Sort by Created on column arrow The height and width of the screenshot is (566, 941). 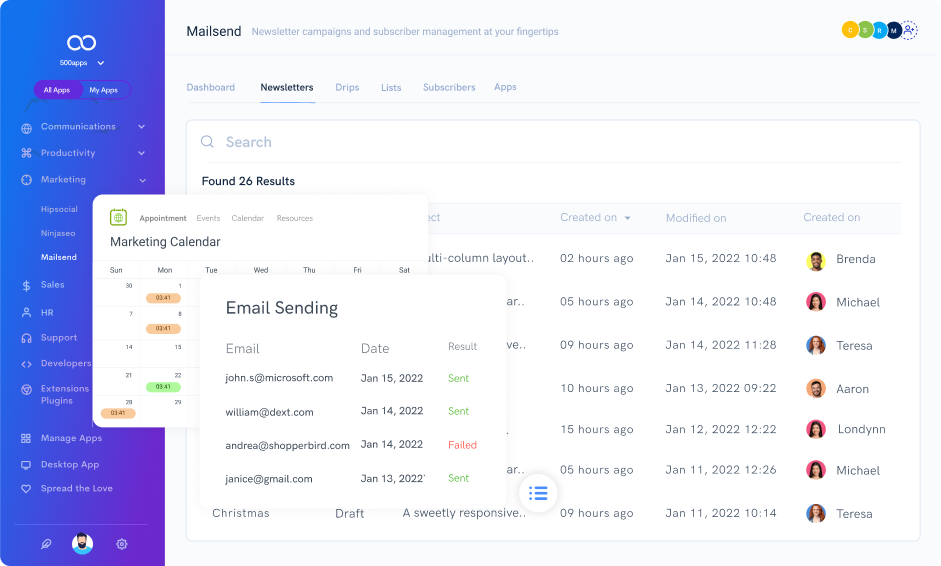(628, 218)
